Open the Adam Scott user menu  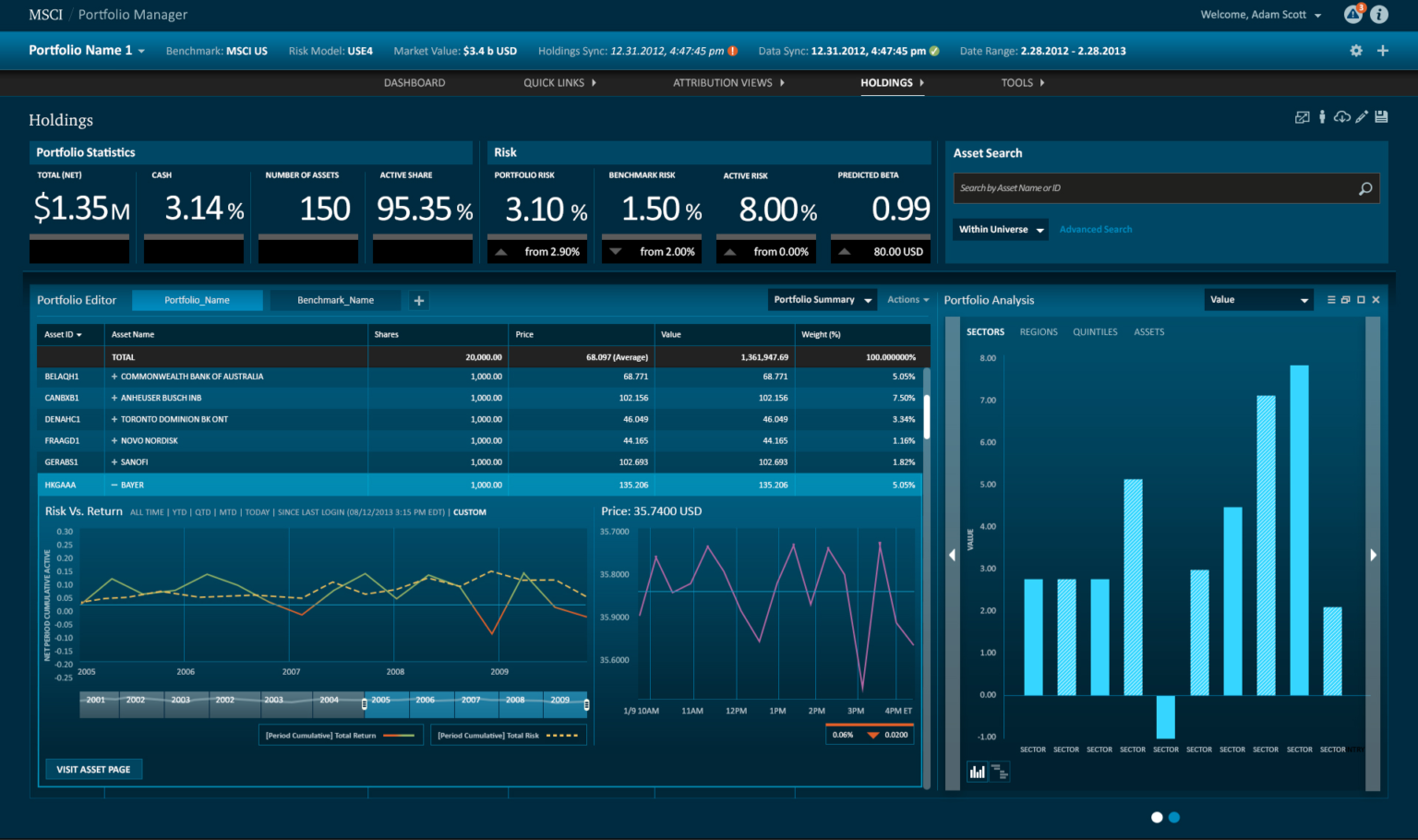tap(1261, 15)
